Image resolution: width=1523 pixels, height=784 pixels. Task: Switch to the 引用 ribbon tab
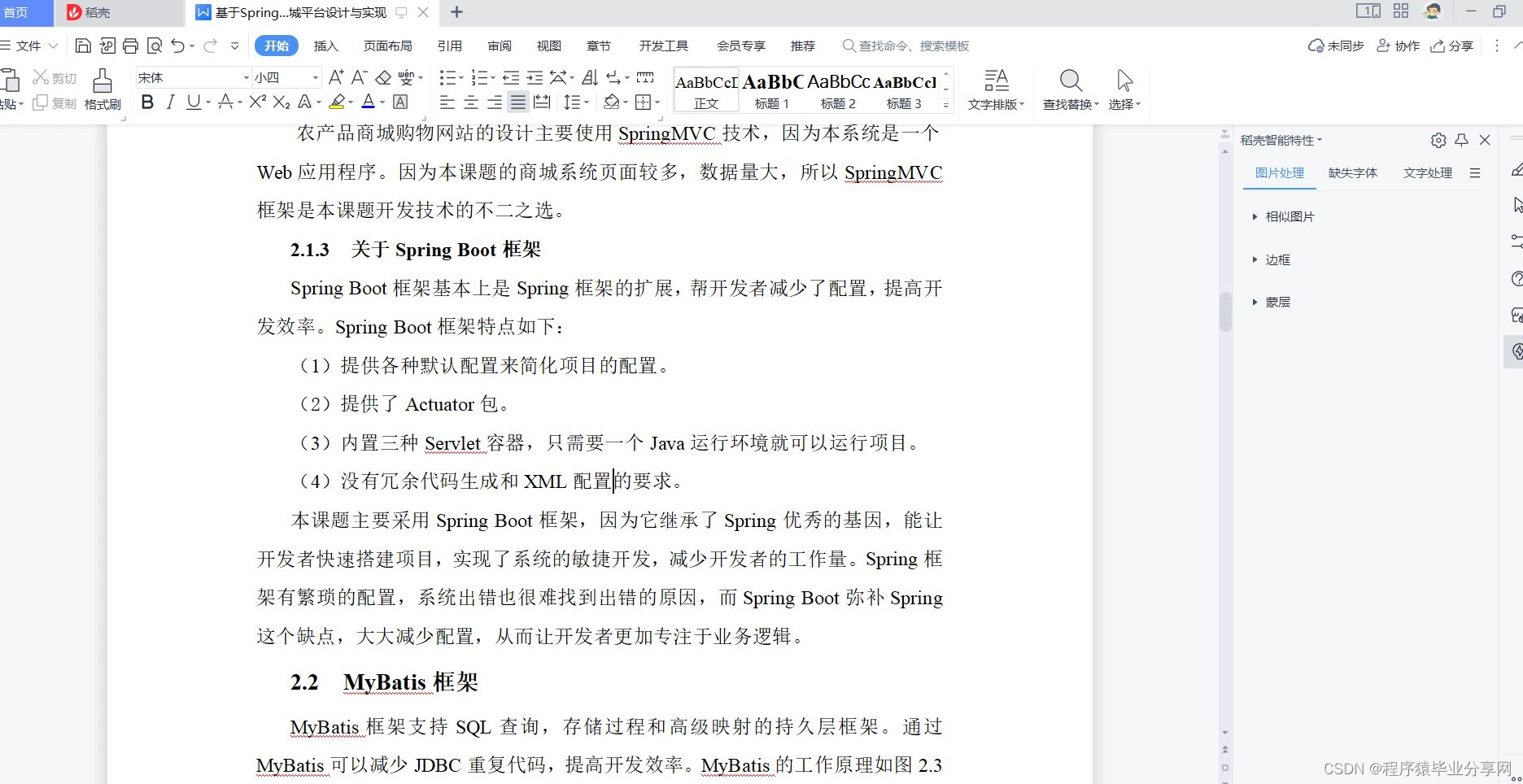pos(449,46)
